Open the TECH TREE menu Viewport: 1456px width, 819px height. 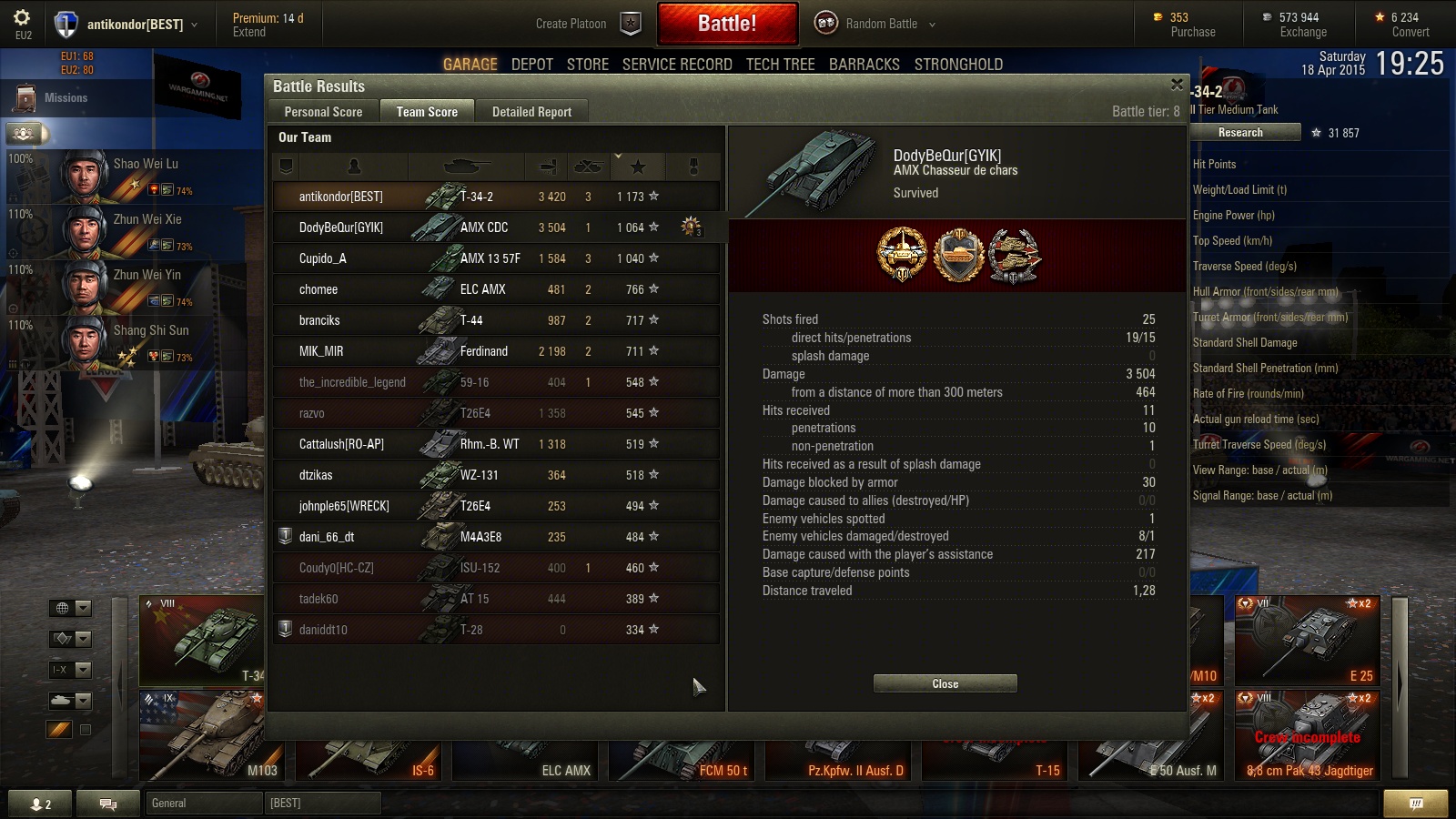point(780,65)
